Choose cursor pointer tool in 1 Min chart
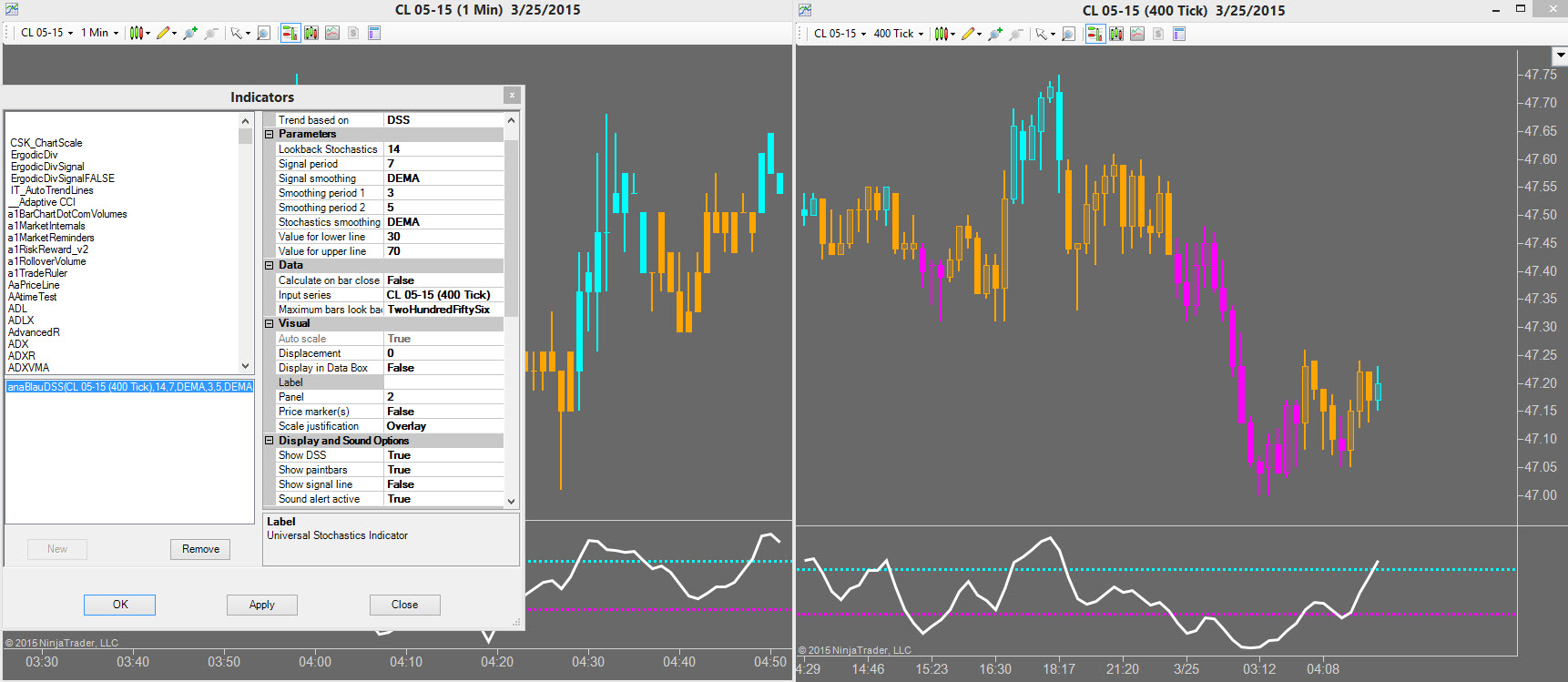The image size is (1568, 682). [237, 33]
